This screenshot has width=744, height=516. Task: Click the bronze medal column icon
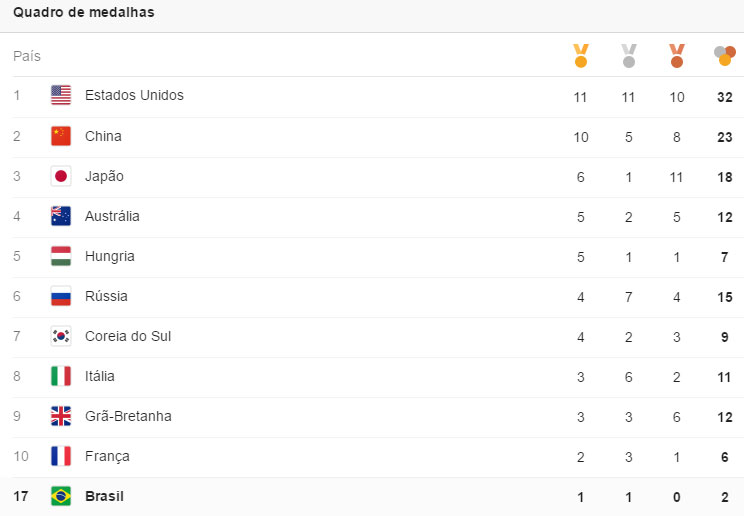coord(677,55)
